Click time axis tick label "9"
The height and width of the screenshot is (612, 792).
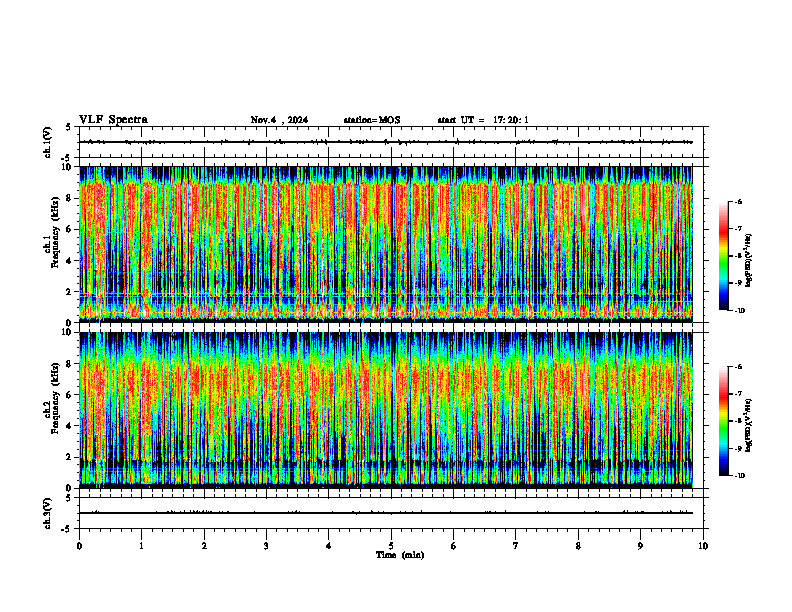640,546
